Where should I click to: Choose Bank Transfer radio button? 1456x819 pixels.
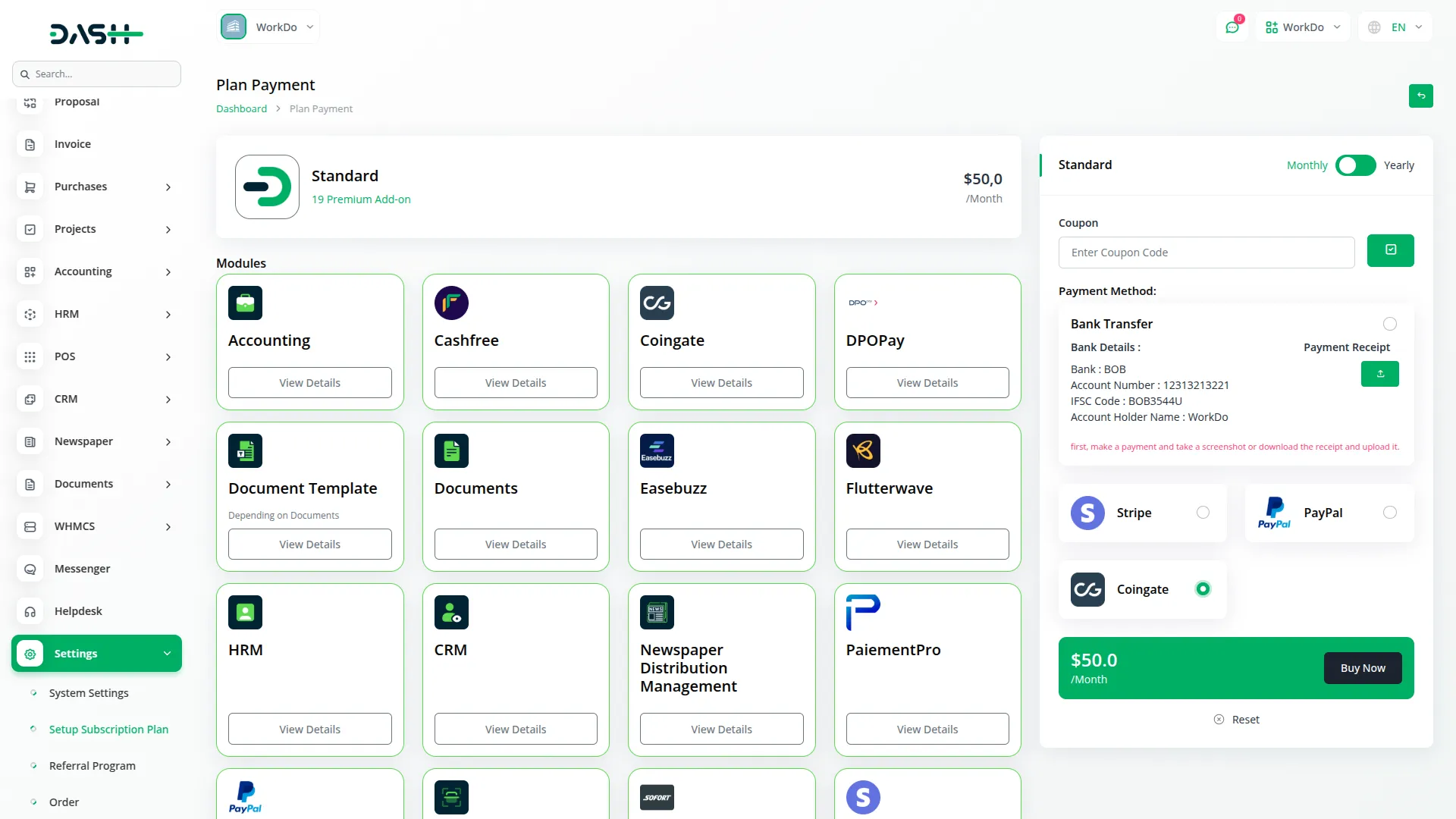(1389, 324)
